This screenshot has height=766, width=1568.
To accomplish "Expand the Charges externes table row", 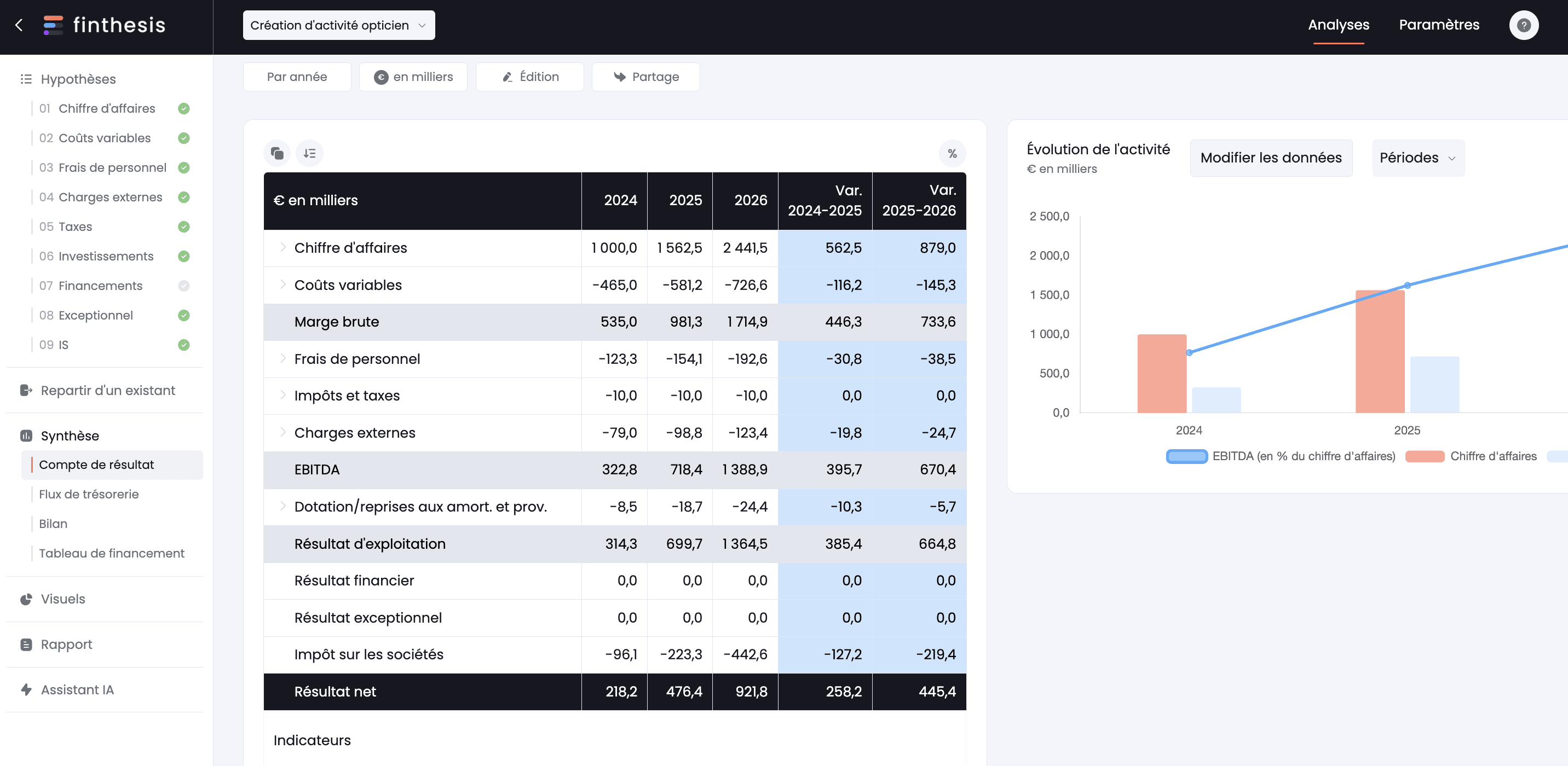I will coord(283,432).
